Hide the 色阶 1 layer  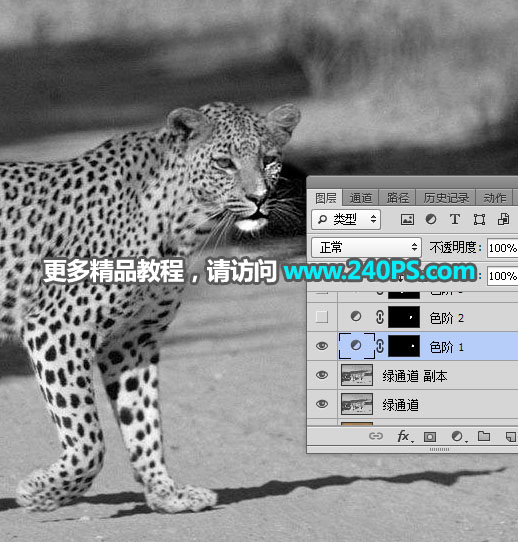[322, 346]
